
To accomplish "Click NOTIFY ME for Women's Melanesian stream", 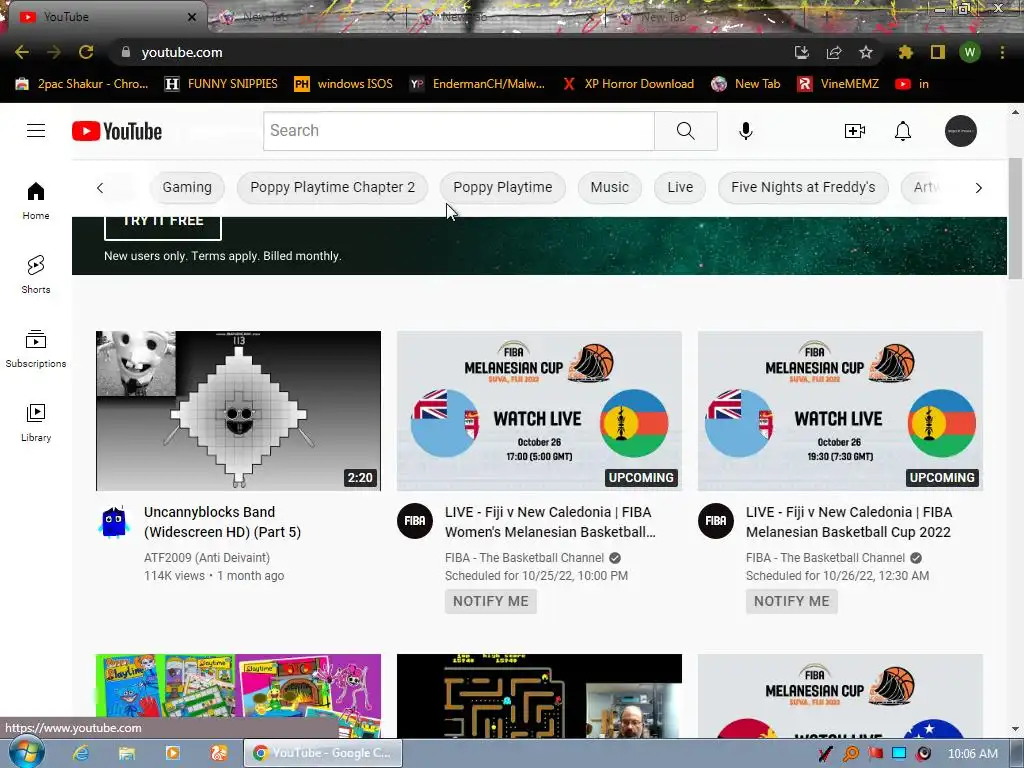I will [491, 601].
